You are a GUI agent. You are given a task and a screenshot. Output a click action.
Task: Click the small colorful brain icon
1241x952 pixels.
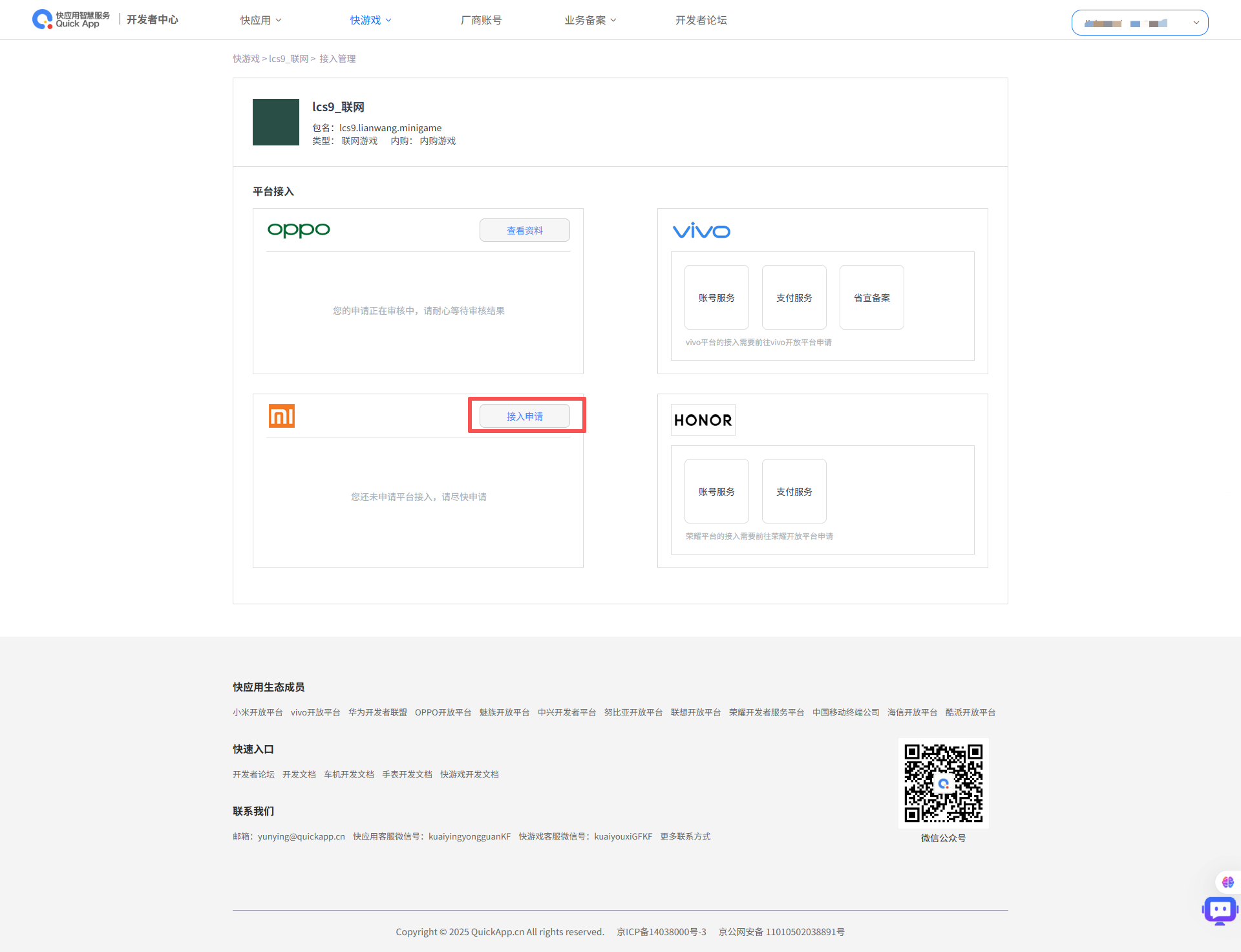tap(1227, 882)
